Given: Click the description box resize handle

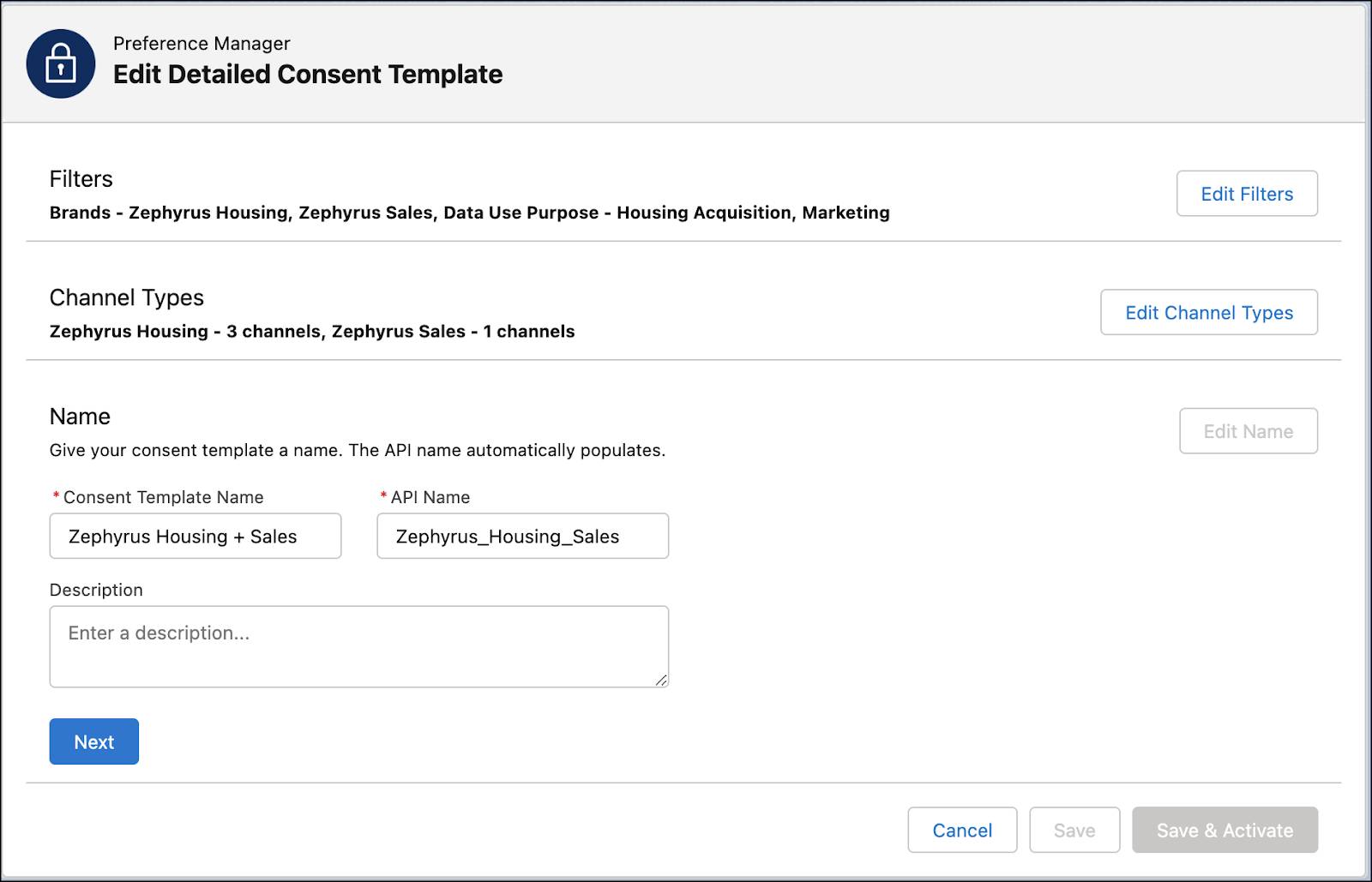Looking at the screenshot, I should pyautogui.click(x=661, y=680).
